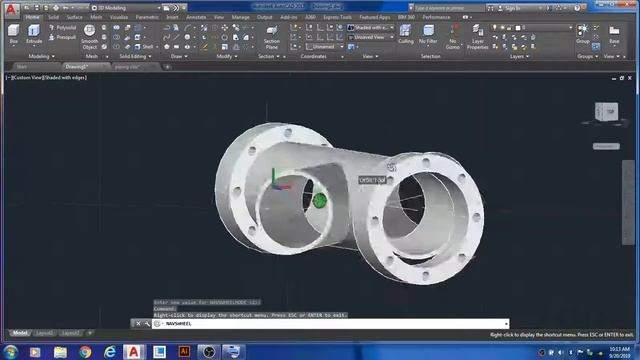Click the No Gizmo button
The image size is (640, 360).
coord(453,37)
